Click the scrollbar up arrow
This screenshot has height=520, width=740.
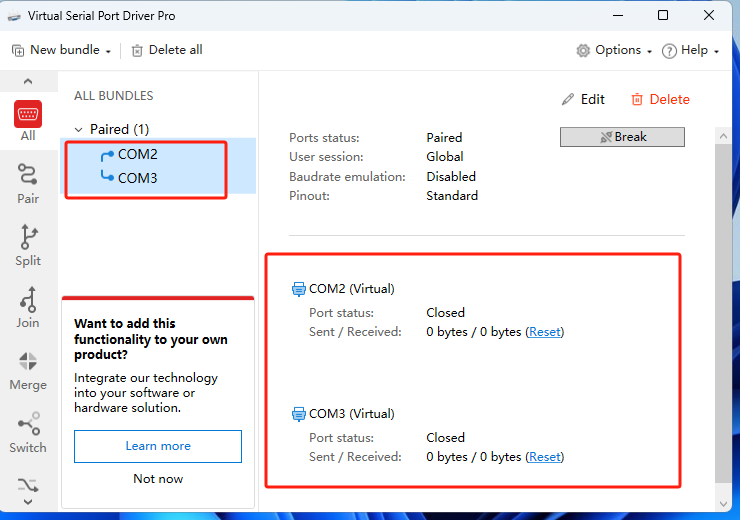pos(723,136)
